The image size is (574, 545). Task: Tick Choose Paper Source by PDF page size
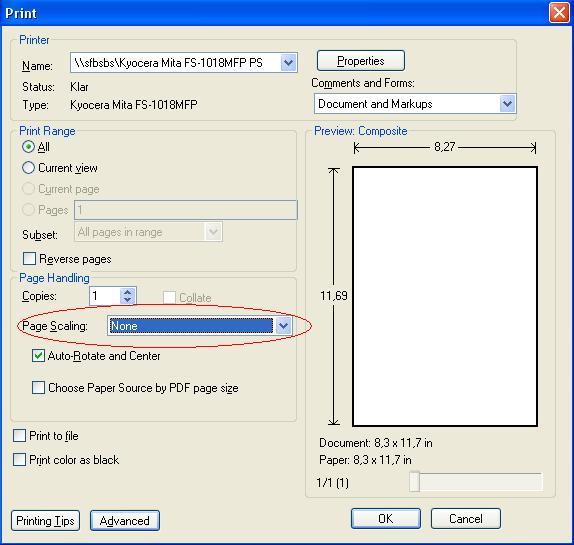tap(38, 387)
